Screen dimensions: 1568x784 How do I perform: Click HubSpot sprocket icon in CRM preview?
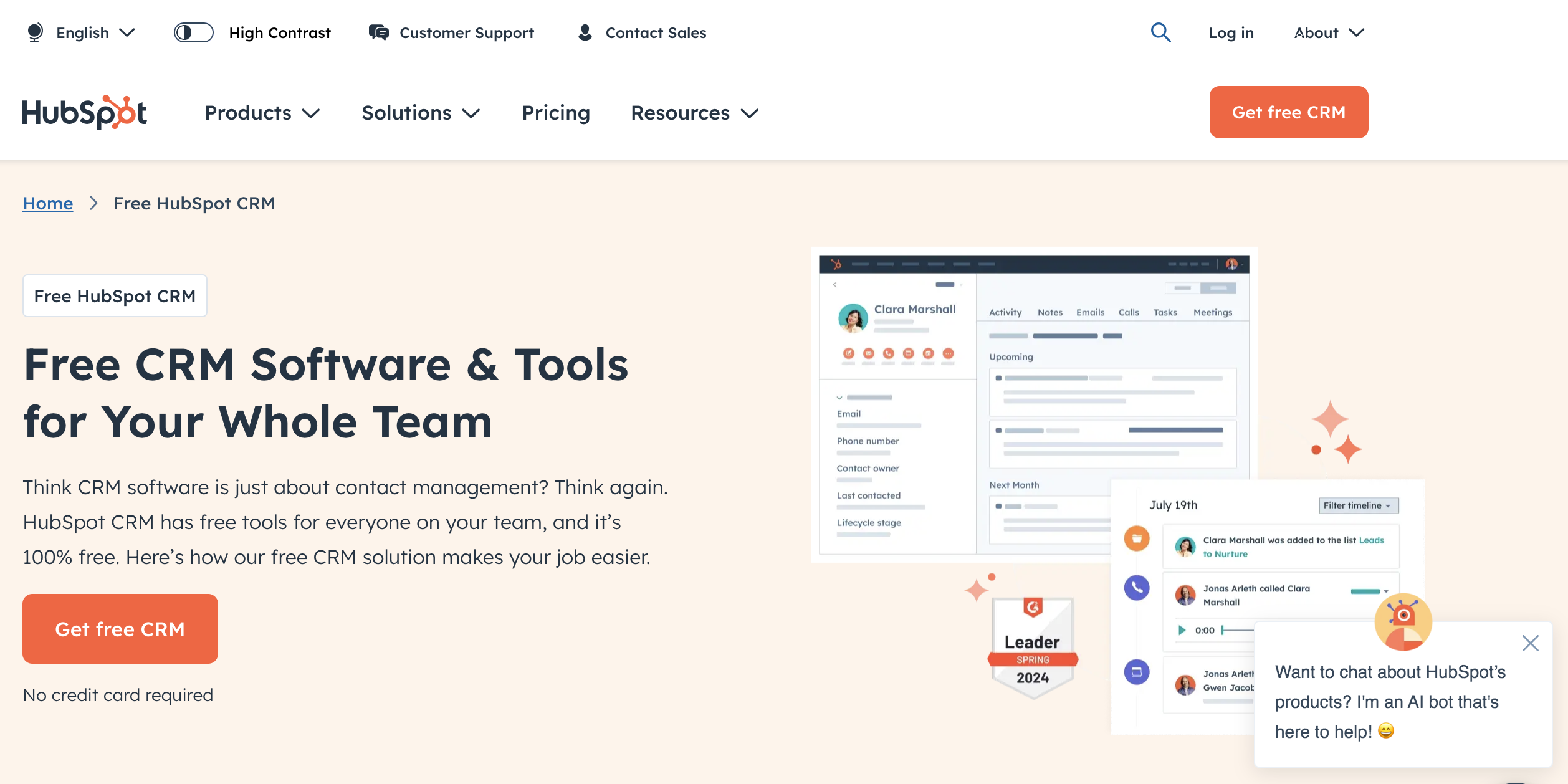836,264
